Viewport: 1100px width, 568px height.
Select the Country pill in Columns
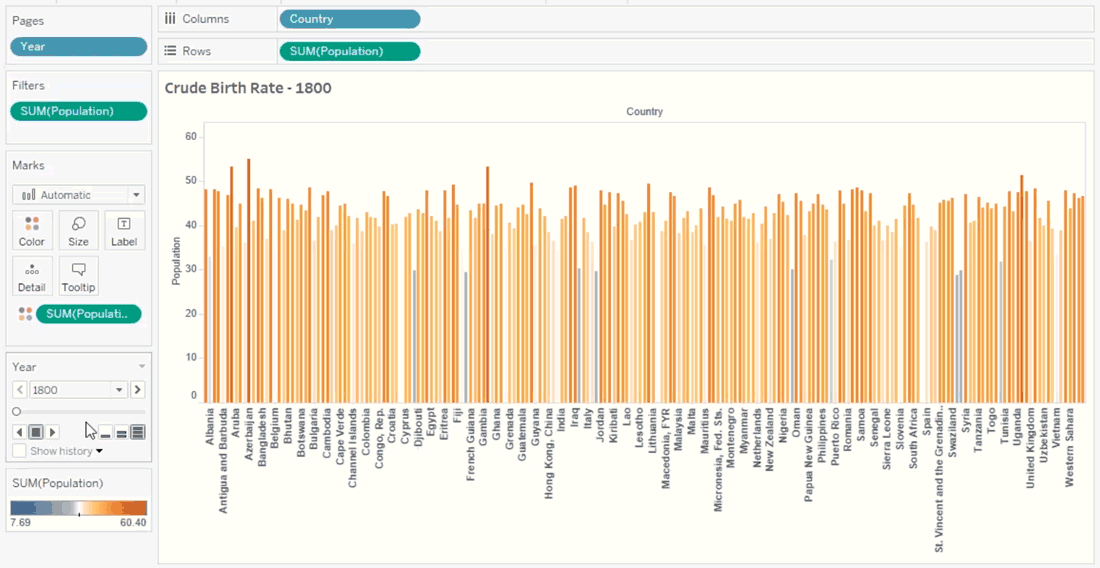349,19
